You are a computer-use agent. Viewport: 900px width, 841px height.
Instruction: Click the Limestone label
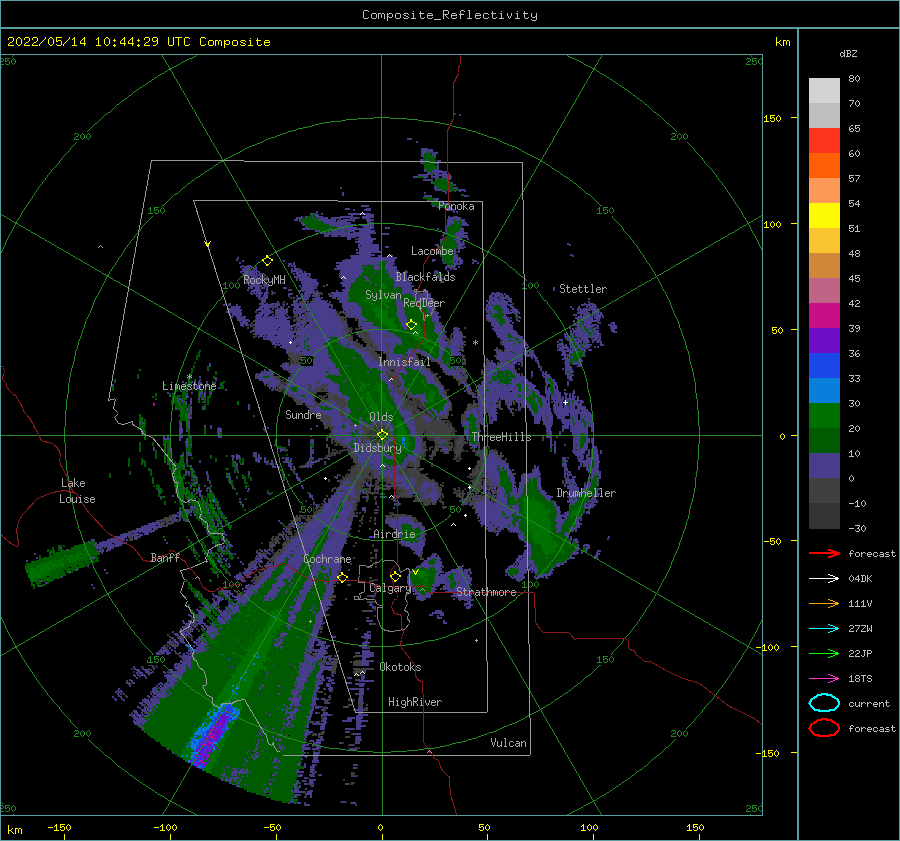(189, 386)
